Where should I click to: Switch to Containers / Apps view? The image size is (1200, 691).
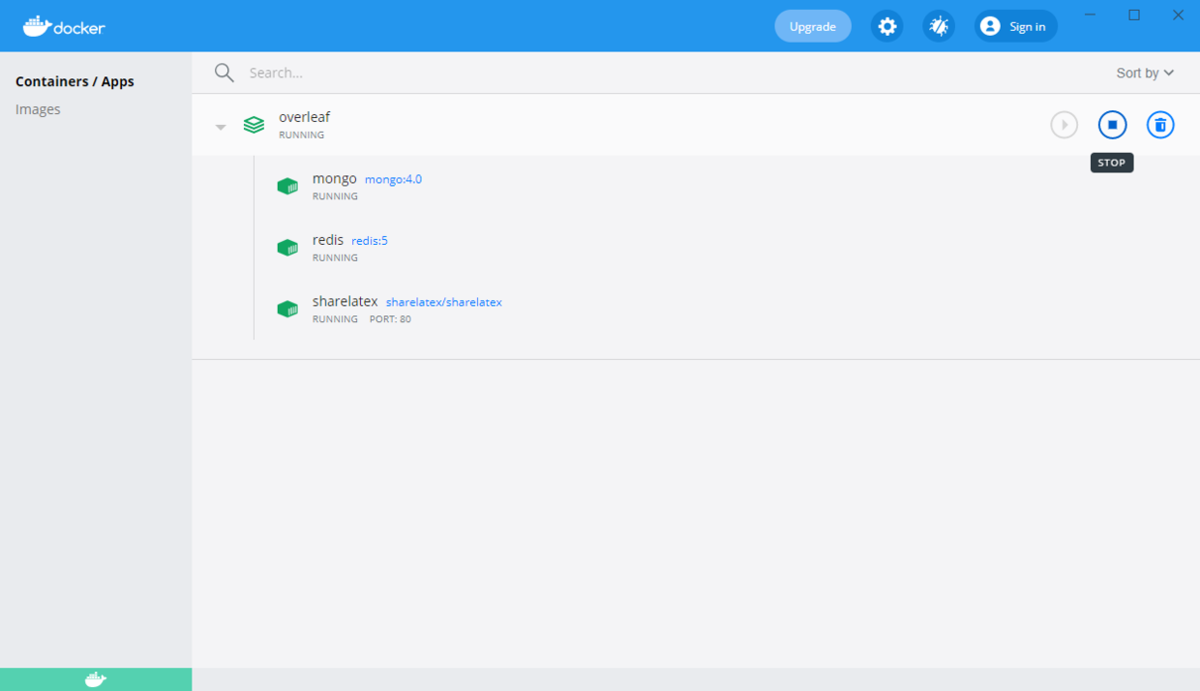[x=75, y=82]
